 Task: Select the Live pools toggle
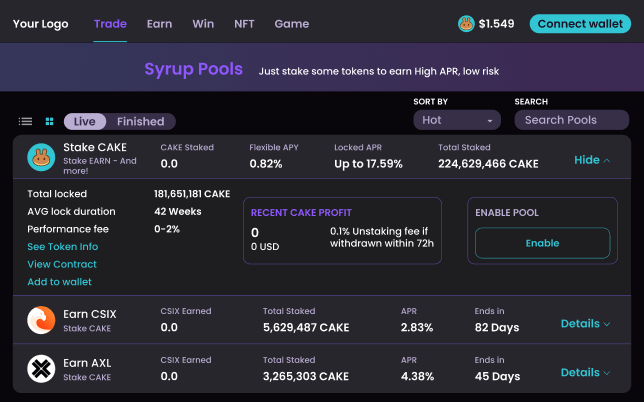85,121
